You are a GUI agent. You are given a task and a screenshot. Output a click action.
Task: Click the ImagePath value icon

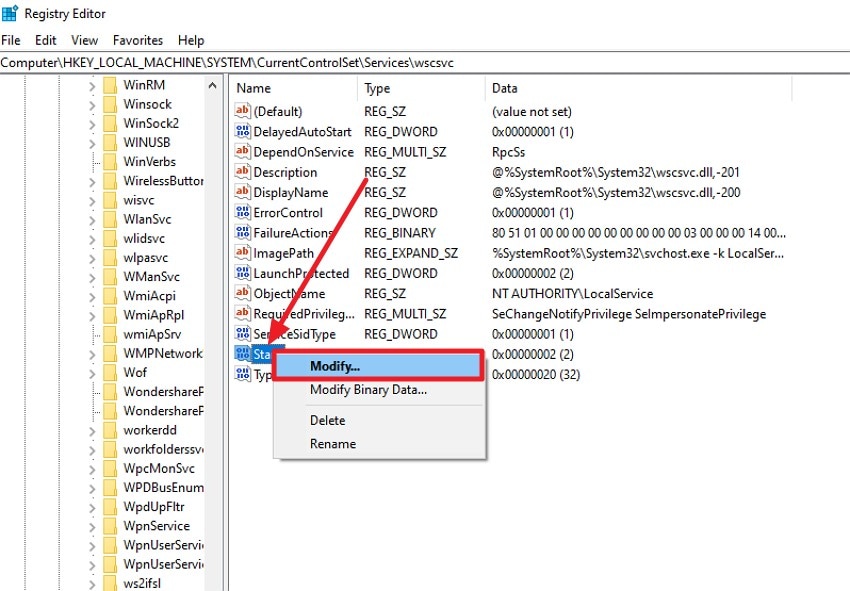pyautogui.click(x=242, y=252)
